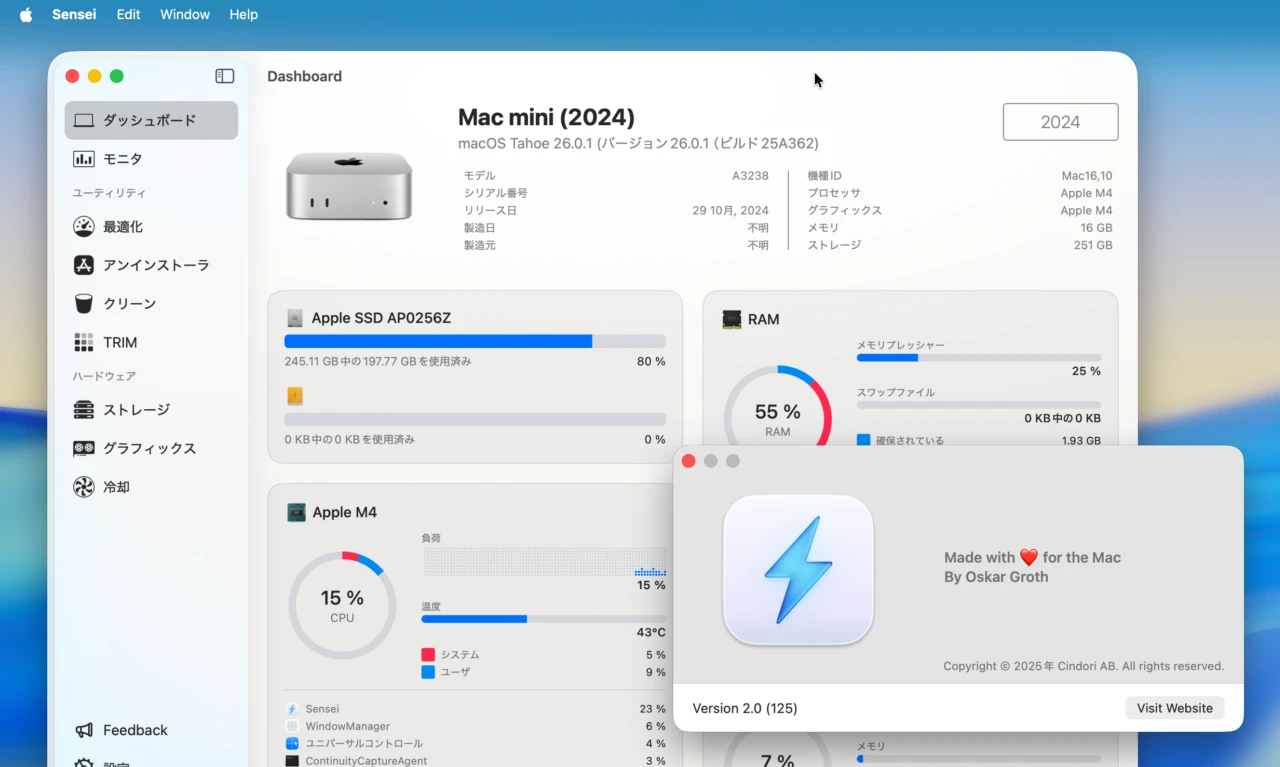Open the ダッシュボード sidebar item

click(150, 120)
